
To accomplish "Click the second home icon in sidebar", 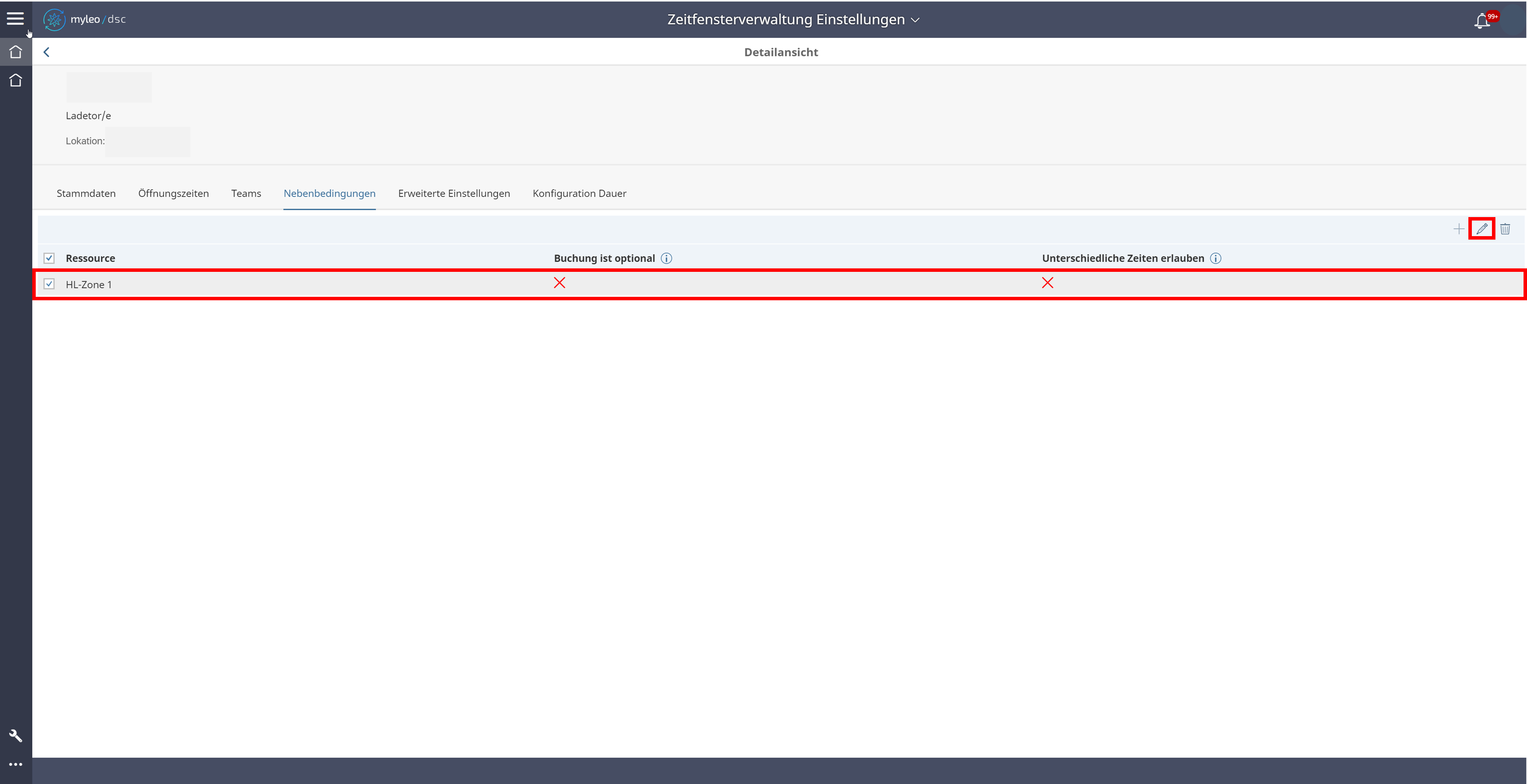I will point(15,80).
